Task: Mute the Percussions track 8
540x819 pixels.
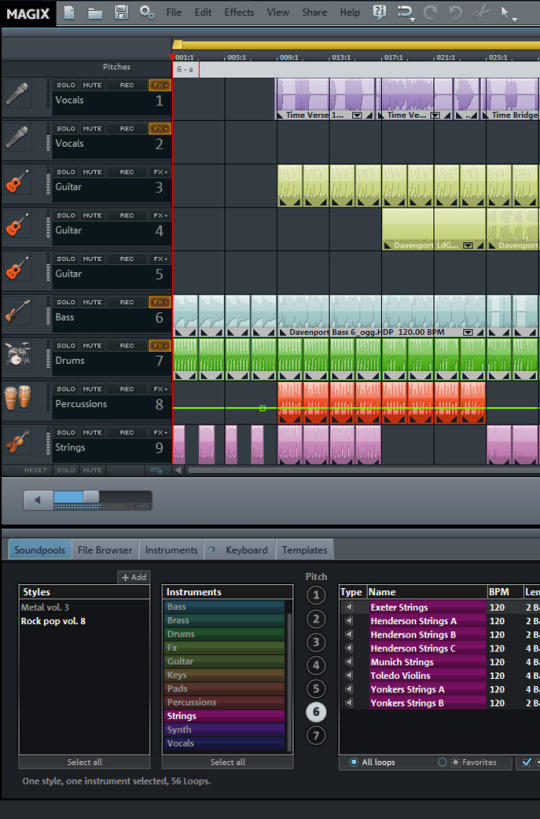Action: 92,389
